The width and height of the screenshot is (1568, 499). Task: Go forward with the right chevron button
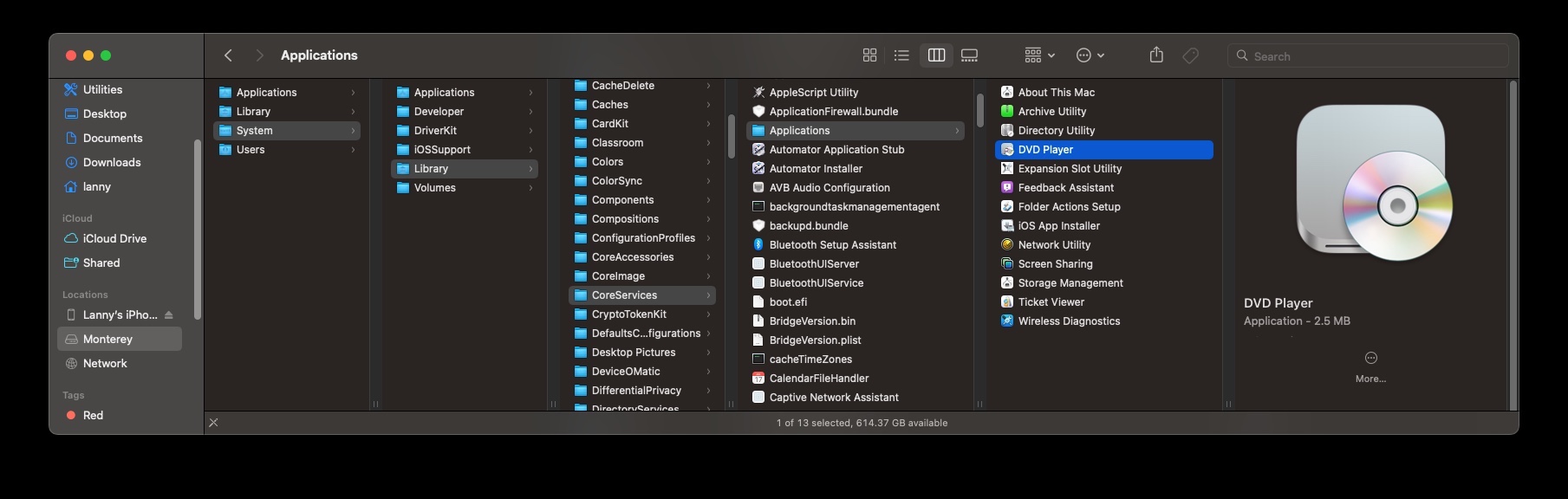tap(259, 55)
